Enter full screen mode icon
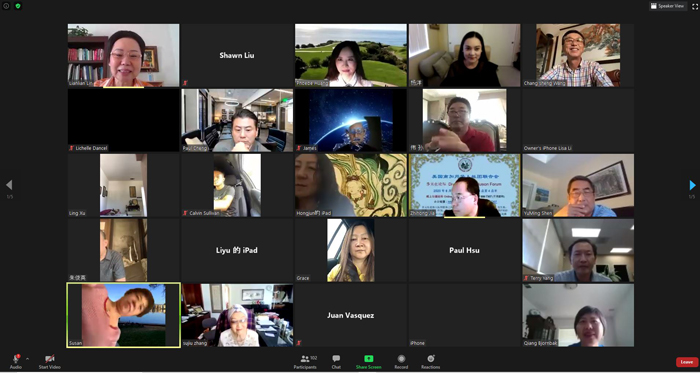The width and height of the screenshot is (700, 373). point(695,6)
